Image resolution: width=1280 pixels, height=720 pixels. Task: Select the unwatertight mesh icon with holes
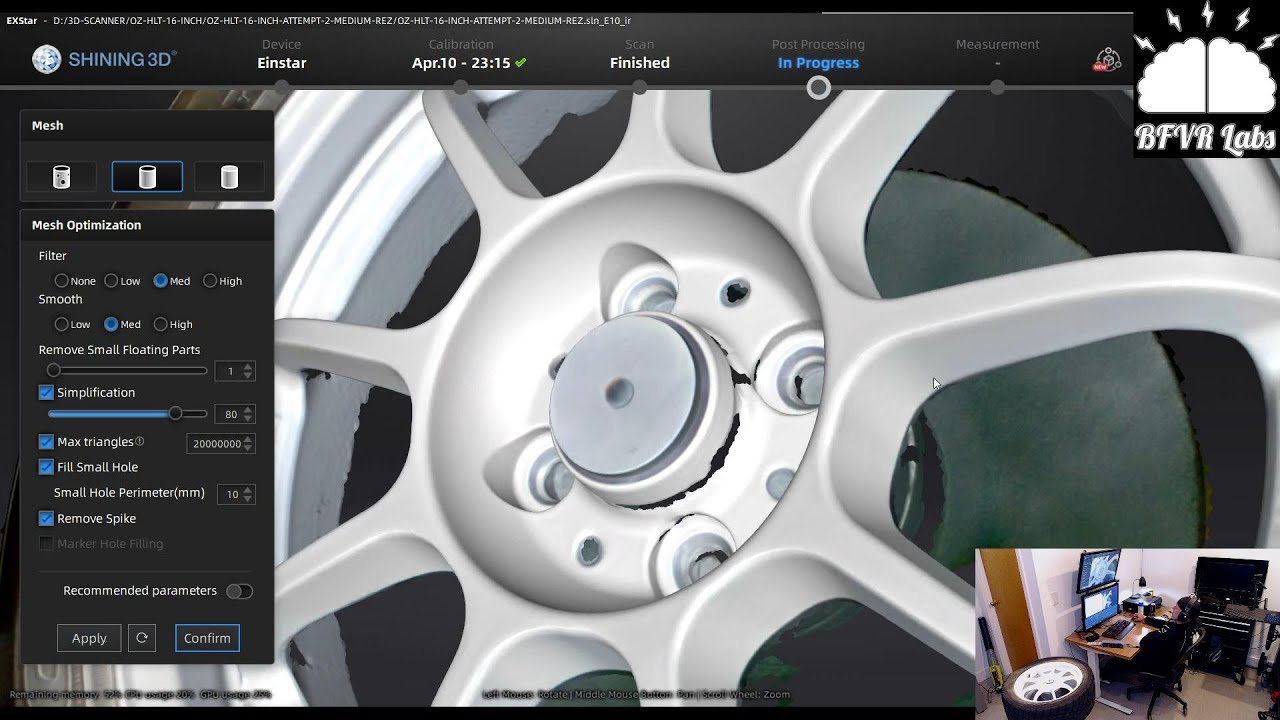(62, 177)
